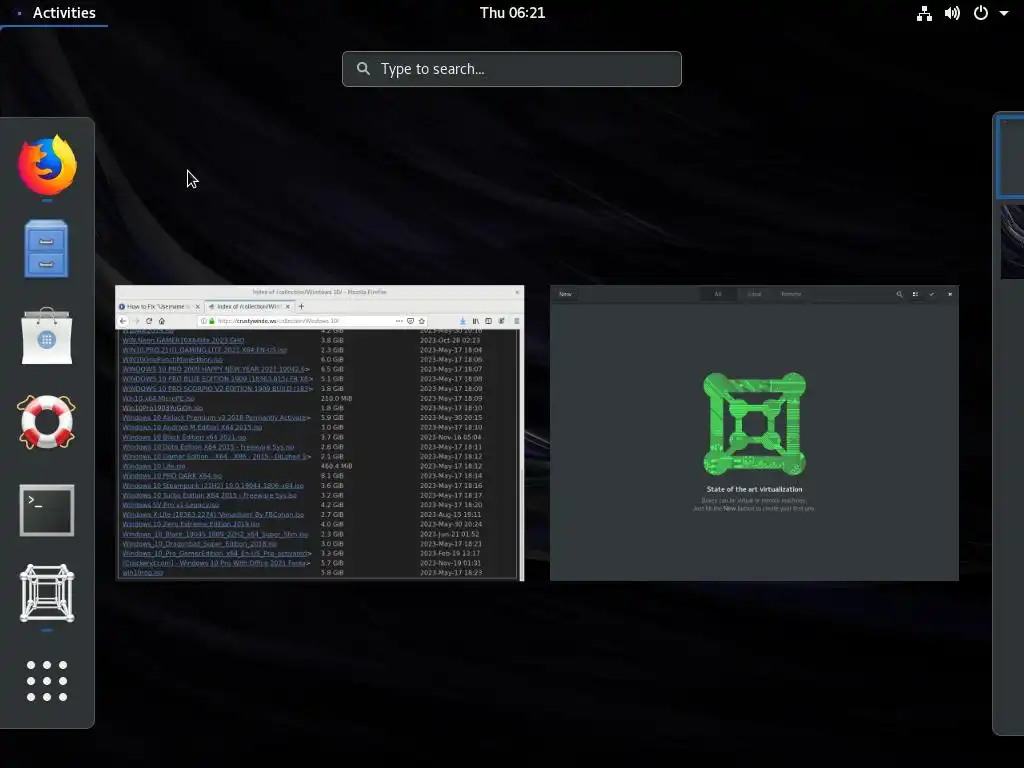1024x768 pixels.
Task: Launch Terminal from the dock
Action: (x=46, y=510)
